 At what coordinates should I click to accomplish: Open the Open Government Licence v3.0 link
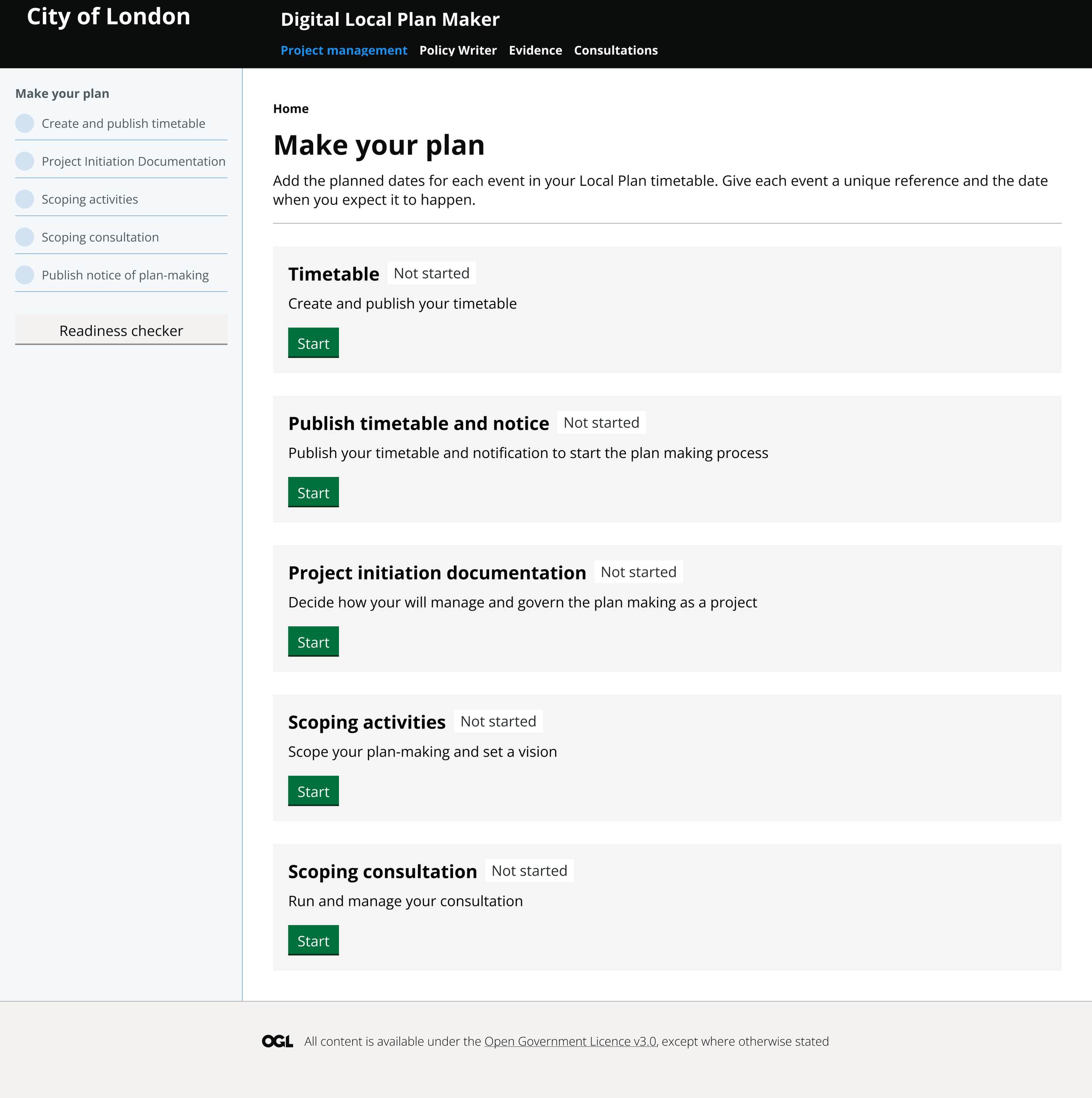pos(570,1041)
